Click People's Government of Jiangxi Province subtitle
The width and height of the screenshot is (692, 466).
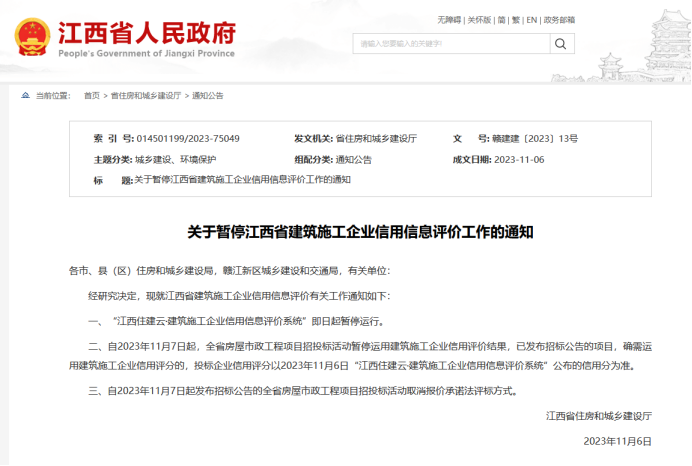tap(147, 53)
